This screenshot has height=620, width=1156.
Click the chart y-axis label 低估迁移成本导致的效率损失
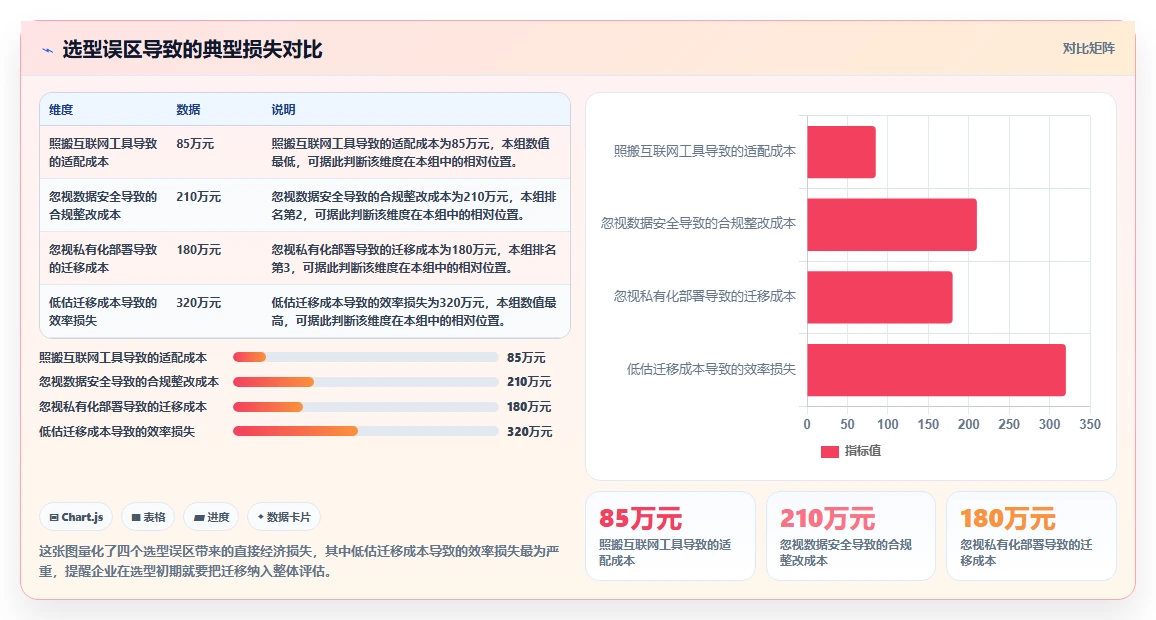[711, 369]
